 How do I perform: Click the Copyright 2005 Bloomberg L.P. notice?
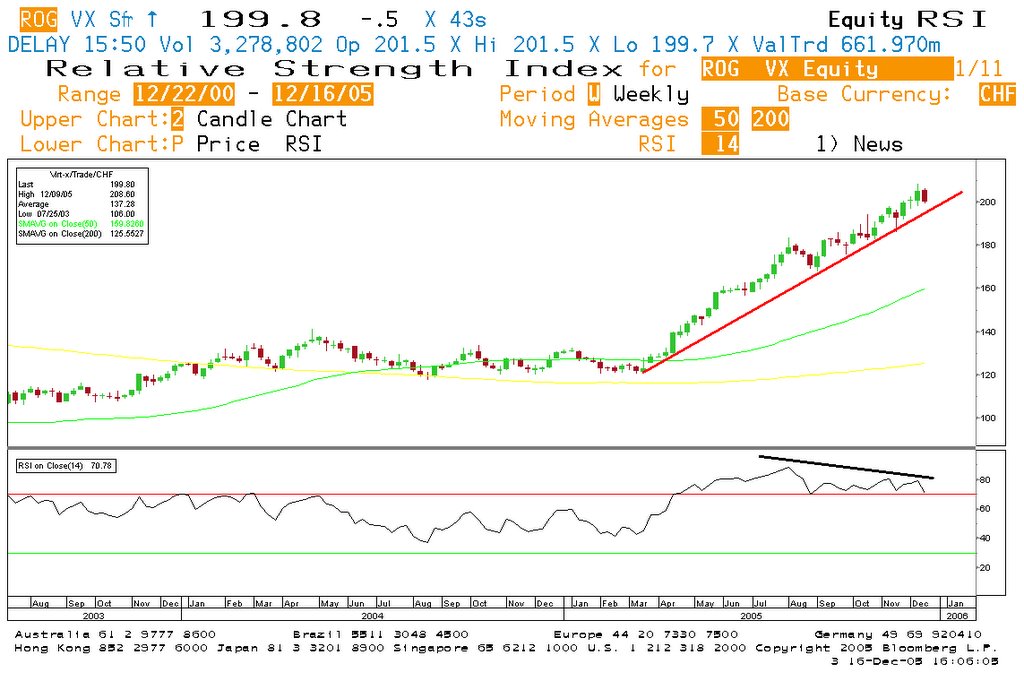pyautogui.click(x=876, y=648)
